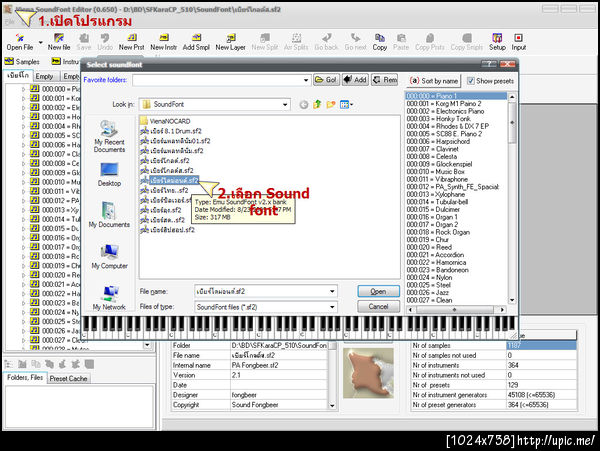Open the Open File dropdown arrow
This screenshot has height=451, width=600.
41,42
